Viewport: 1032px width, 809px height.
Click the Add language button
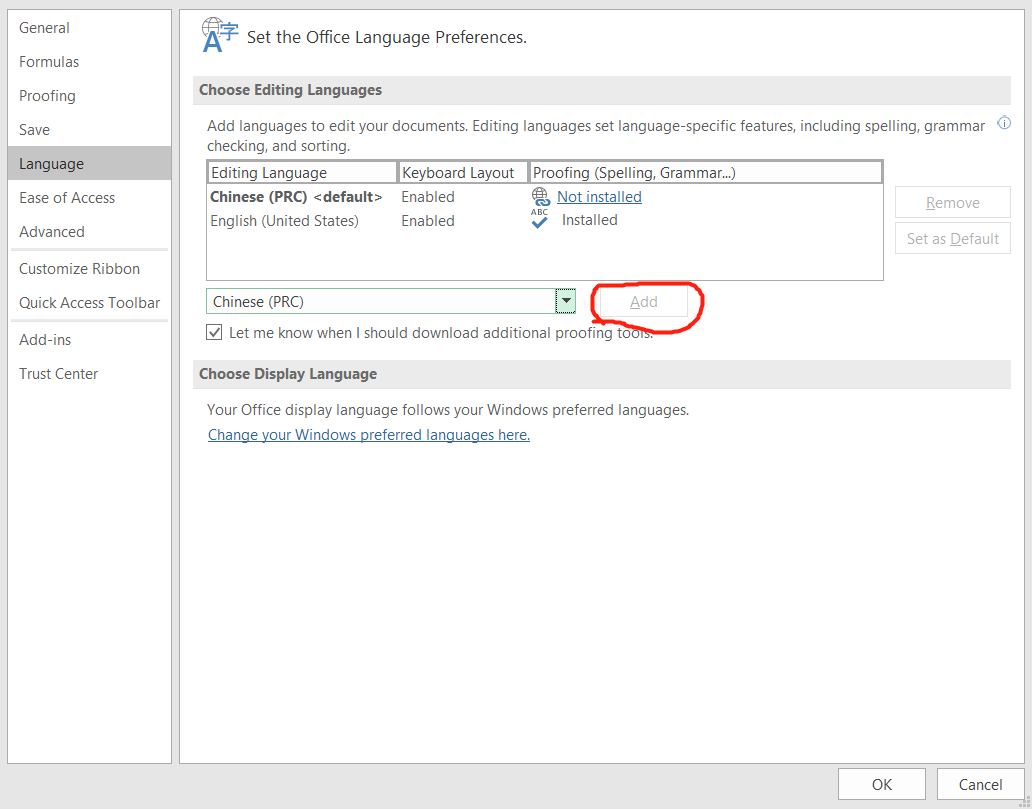[x=644, y=301]
